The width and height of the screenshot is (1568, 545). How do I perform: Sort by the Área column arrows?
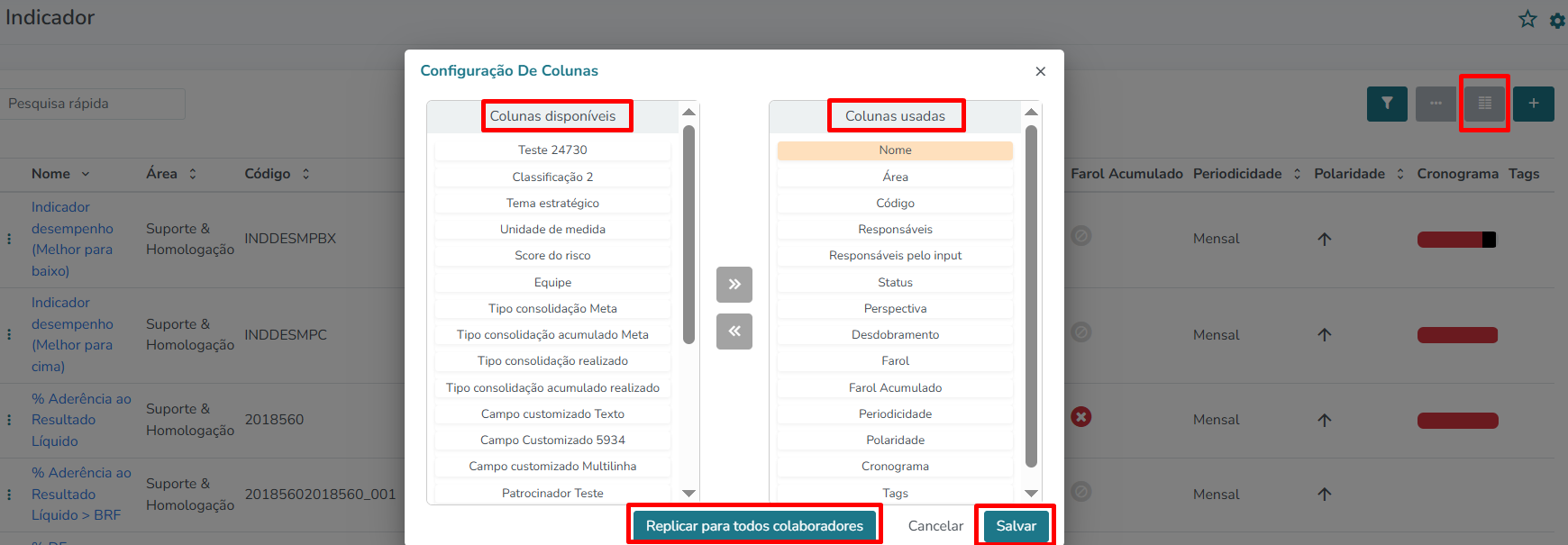tap(193, 174)
